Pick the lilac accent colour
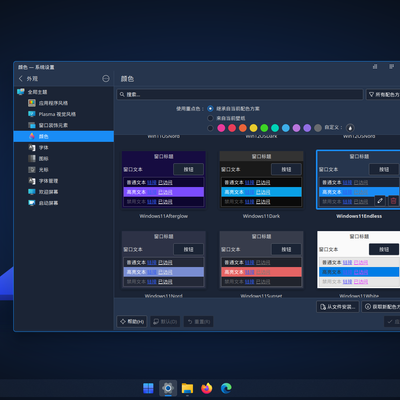The width and height of the screenshot is (400, 400). [296, 128]
